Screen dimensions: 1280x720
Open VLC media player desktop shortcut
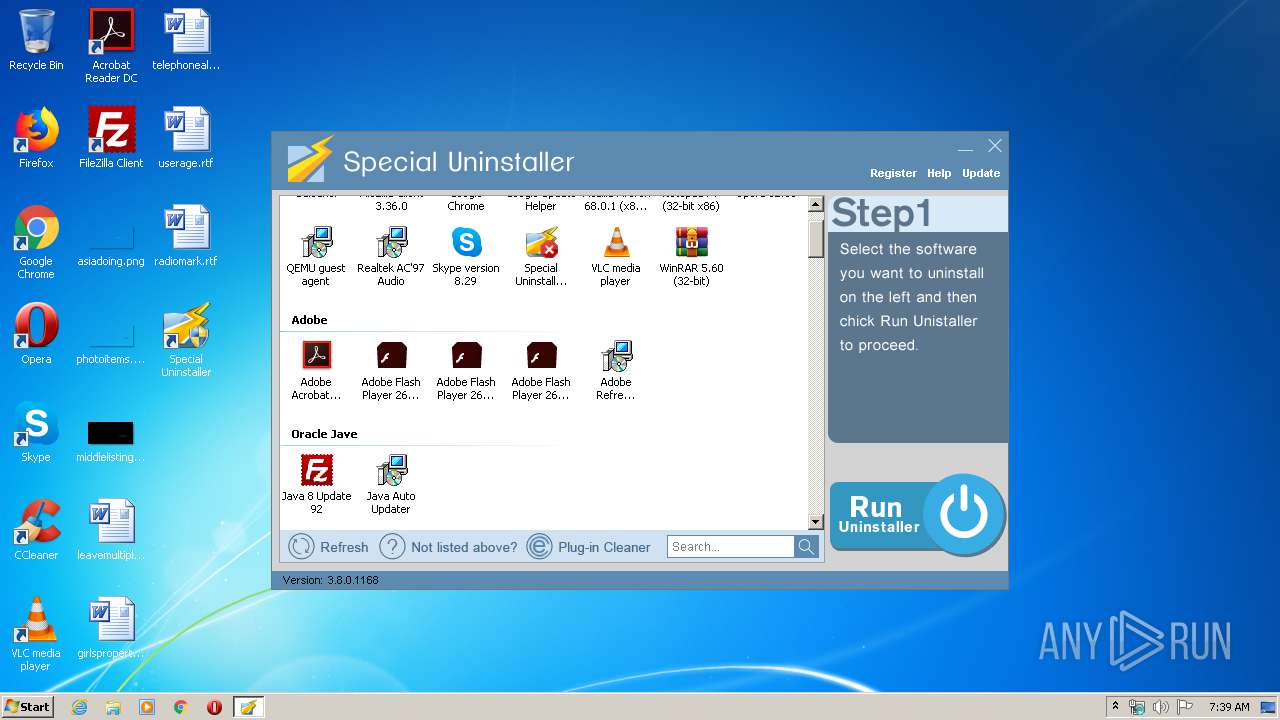coord(36,634)
